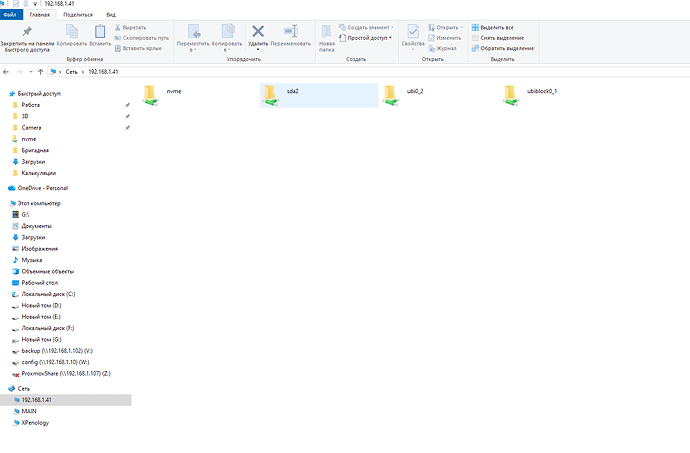This screenshot has height=453, width=690.
Task: Switch to the View (Вид) tab
Action: [111, 15]
